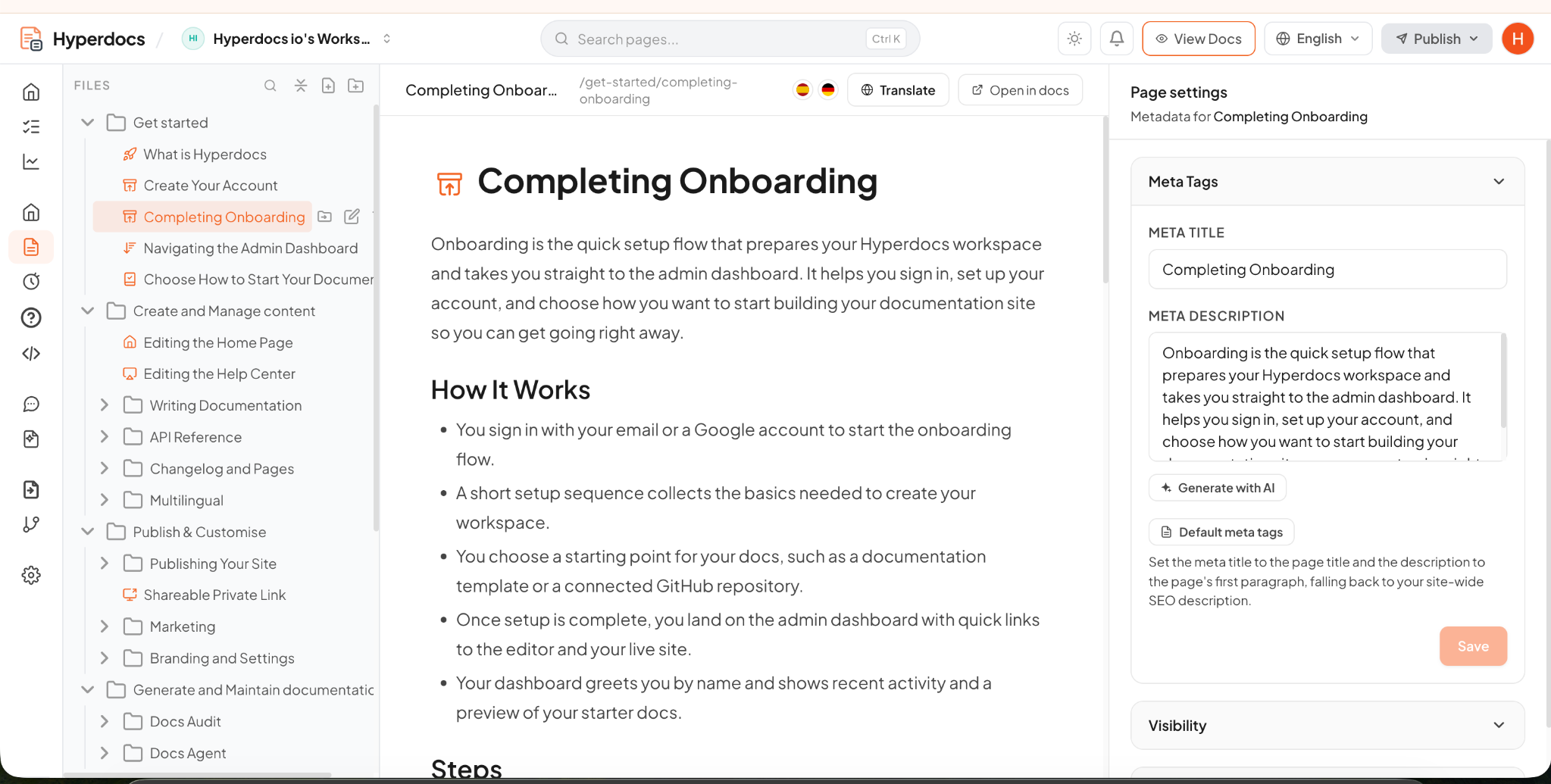The height and width of the screenshot is (784, 1551).
Task: Collapse the Meta Tags section
Action: click(1498, 182)
